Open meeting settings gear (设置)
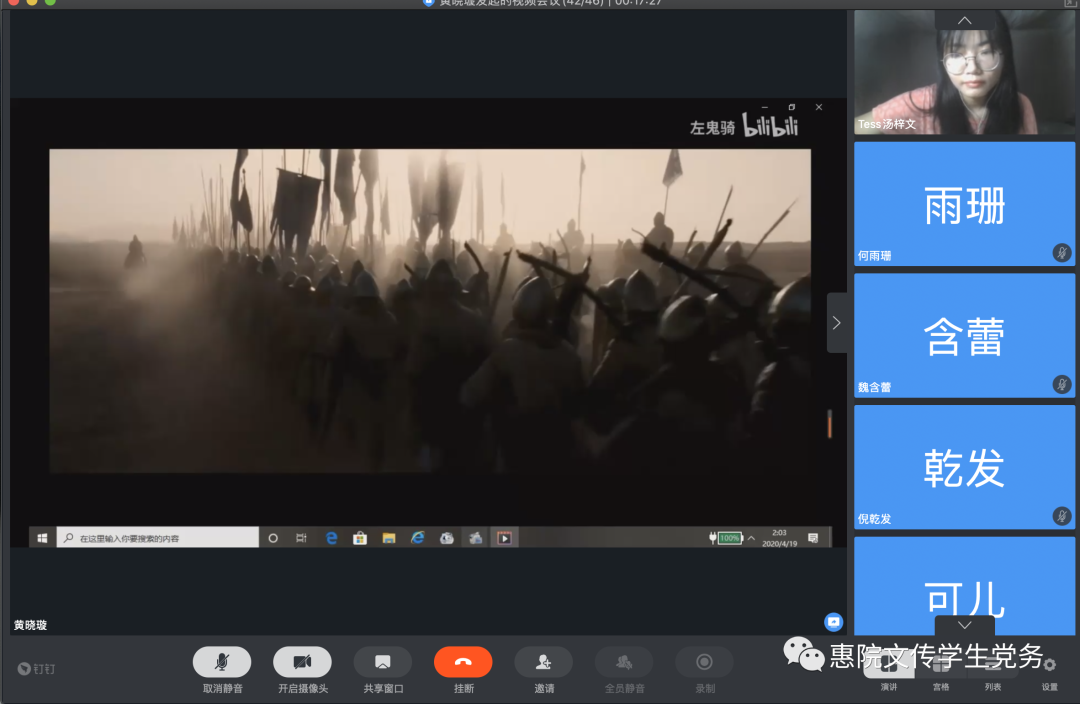Viewport: 1080px width, 704px height. (x=1049, y=665)
